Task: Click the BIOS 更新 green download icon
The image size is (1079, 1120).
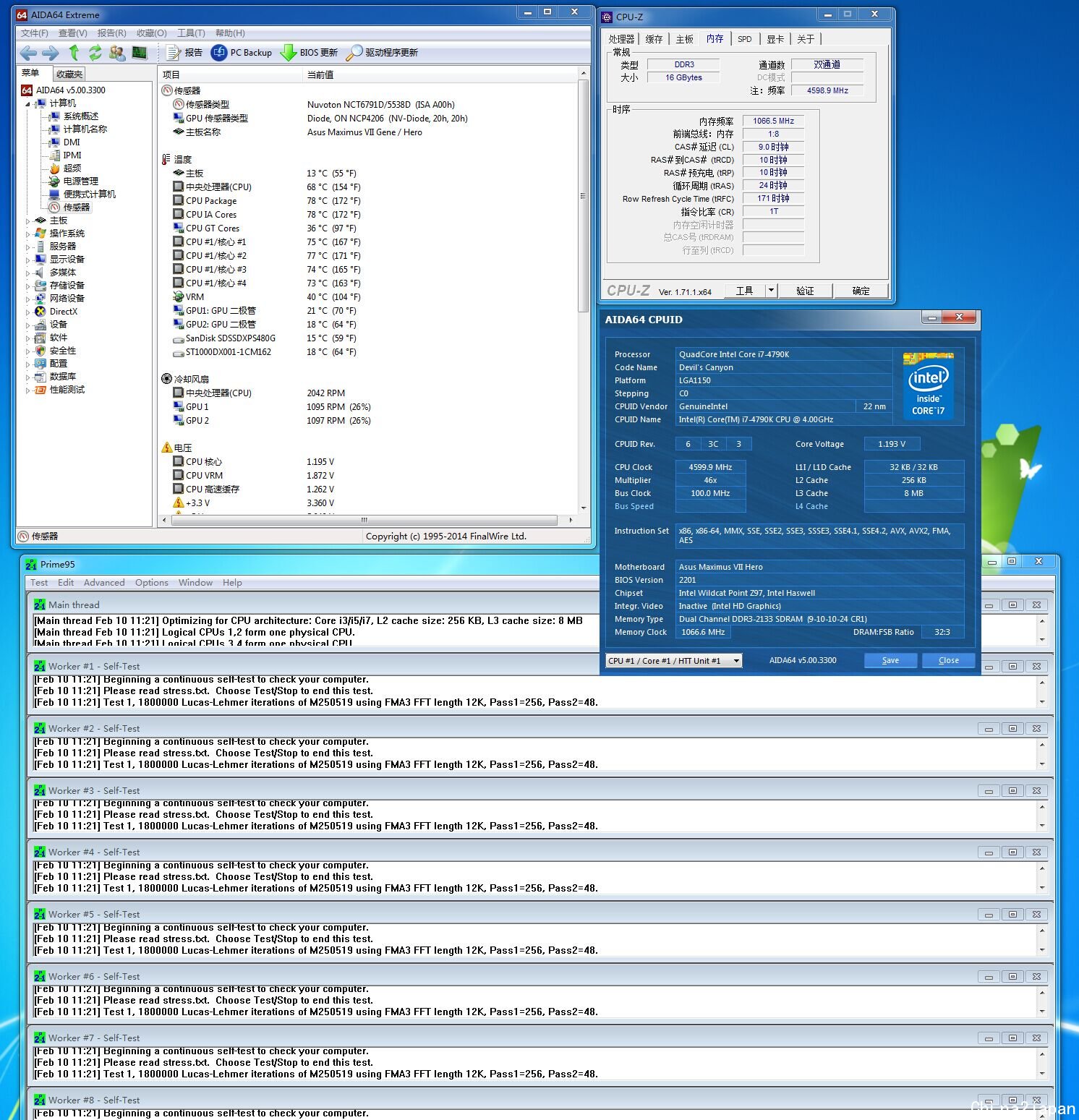Action: pyautogui.click(x=288, y=52)
